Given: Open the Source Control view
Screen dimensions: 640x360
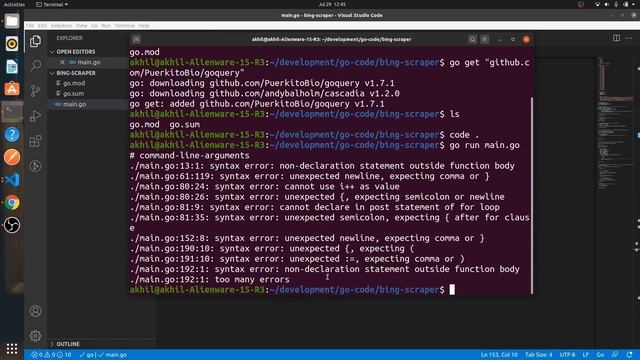Looking at the screenshot, I should coord(36,91).
